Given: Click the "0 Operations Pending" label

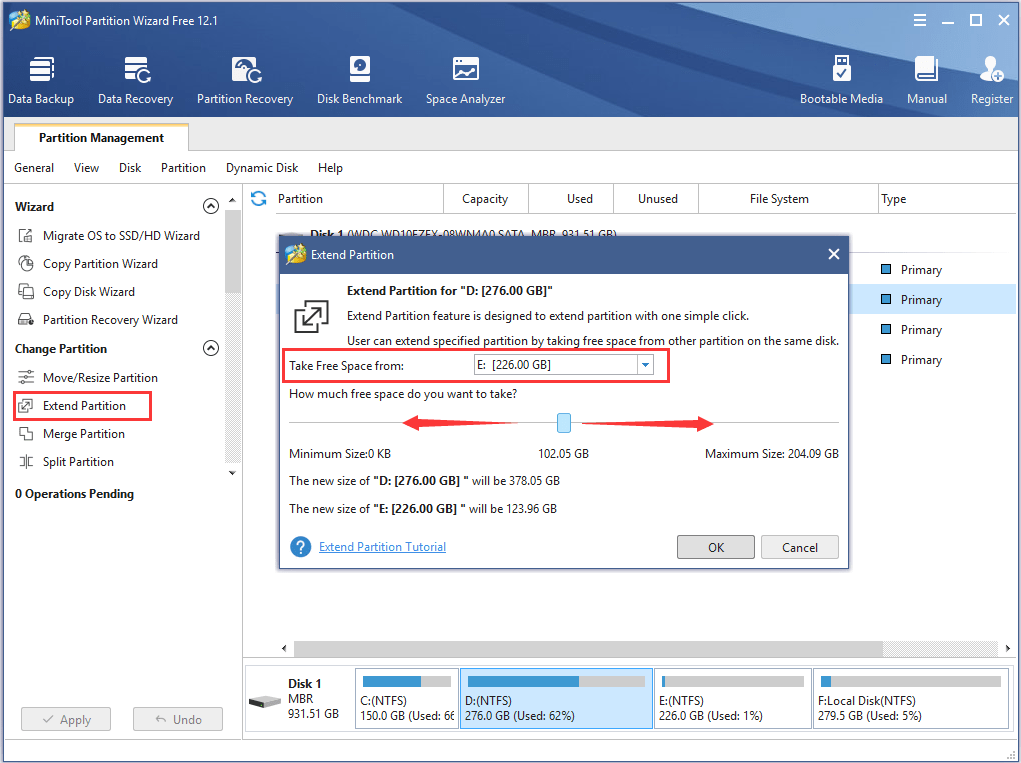Looking at the screenshot, I should [x=74, y=493].
